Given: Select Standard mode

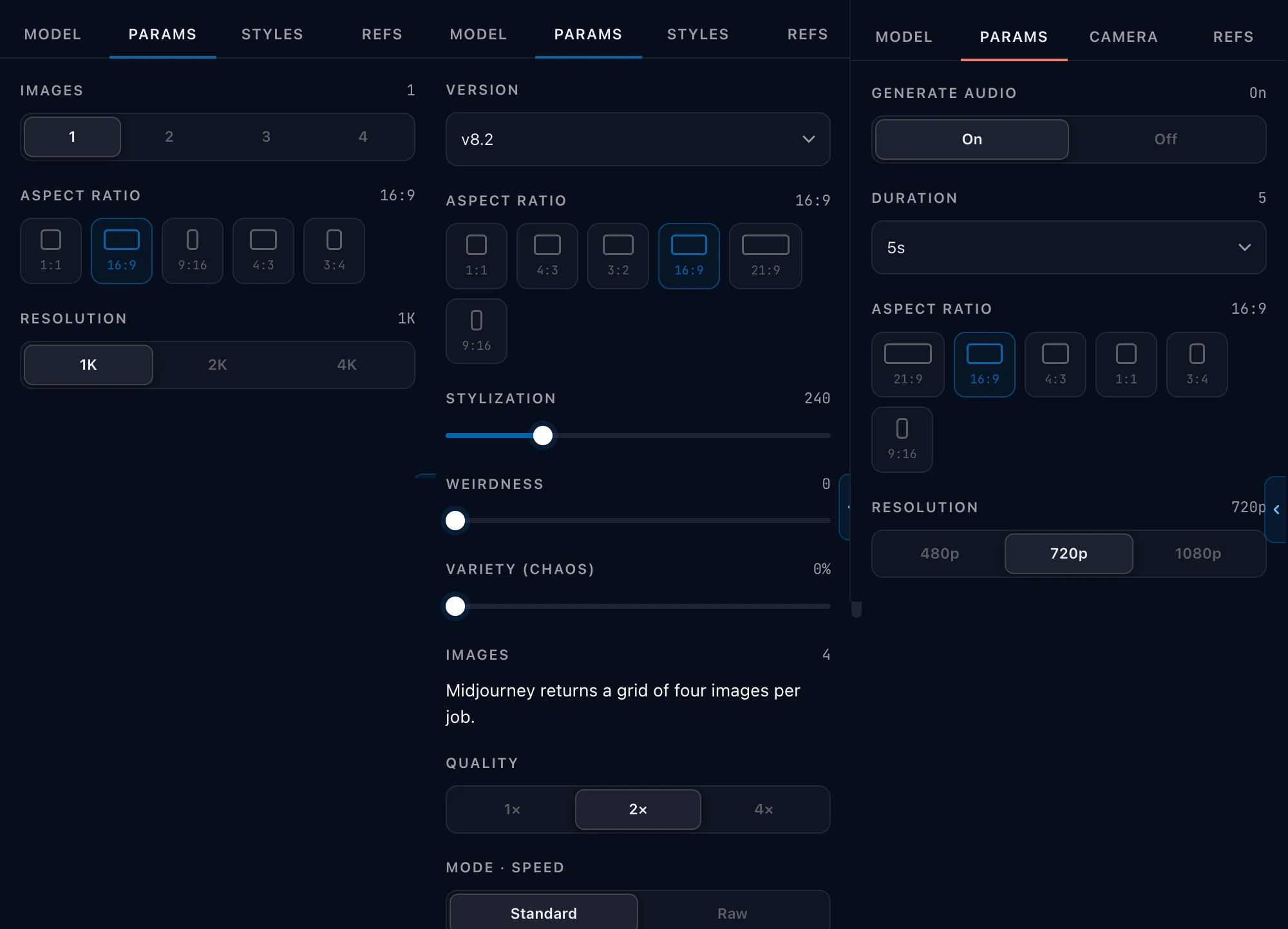Looking at the screenshot, I should click(544, 914).
